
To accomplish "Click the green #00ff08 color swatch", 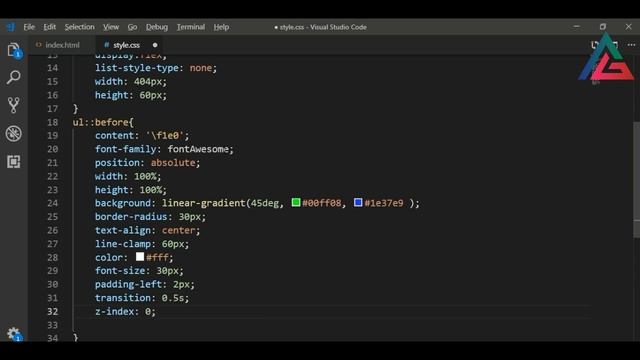I will pos(296,202).
